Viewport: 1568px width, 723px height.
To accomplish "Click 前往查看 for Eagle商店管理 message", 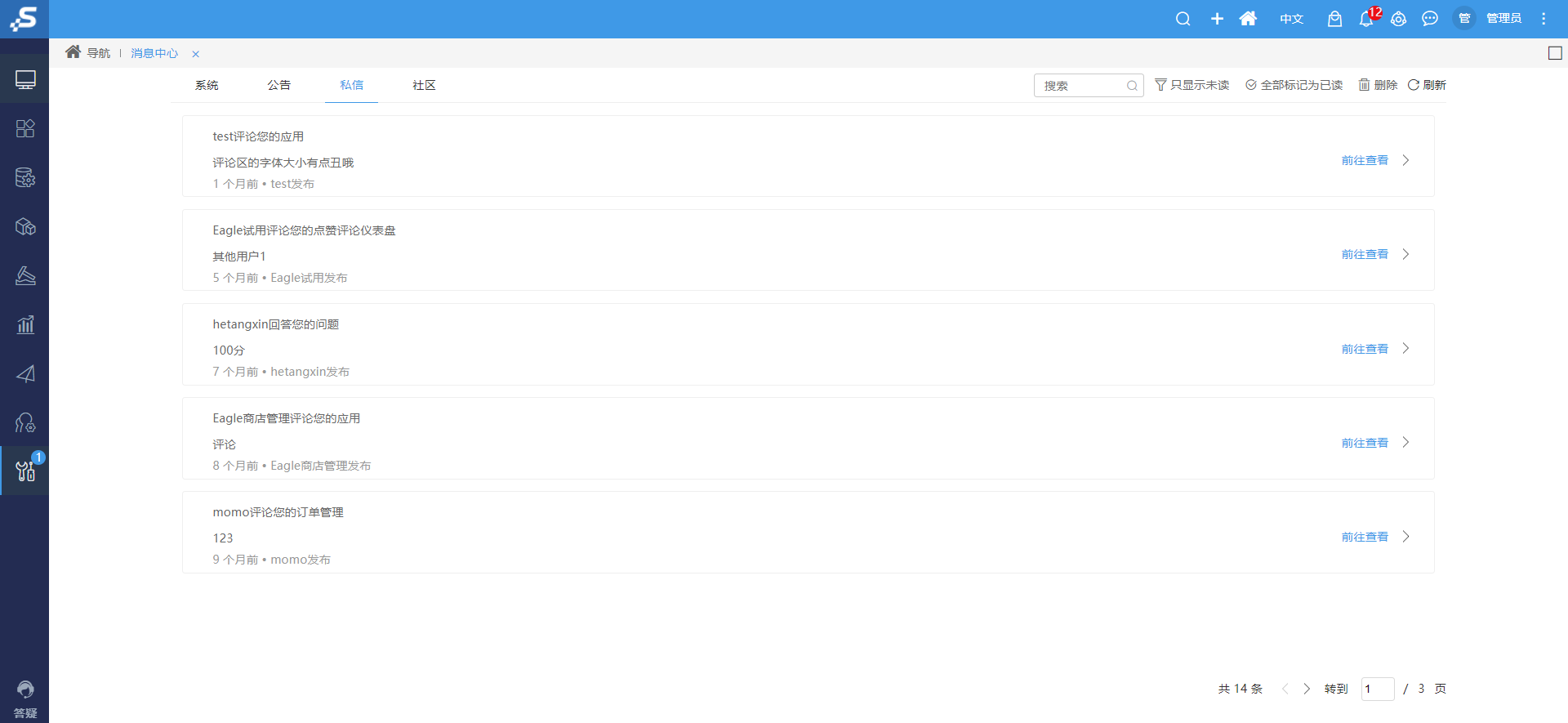I will 1365,443.
